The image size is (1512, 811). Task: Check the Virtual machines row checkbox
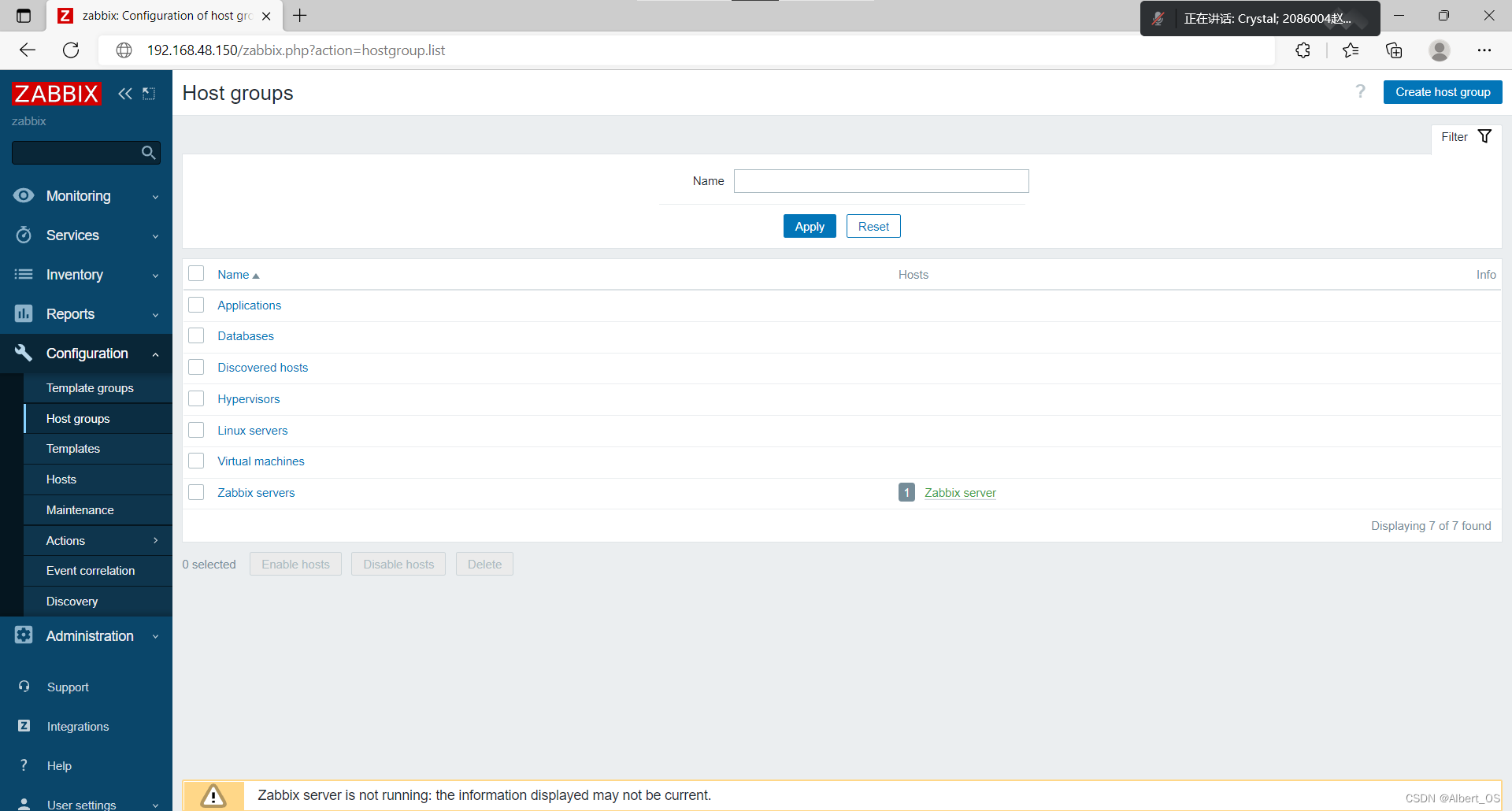(x=196, y=461)
